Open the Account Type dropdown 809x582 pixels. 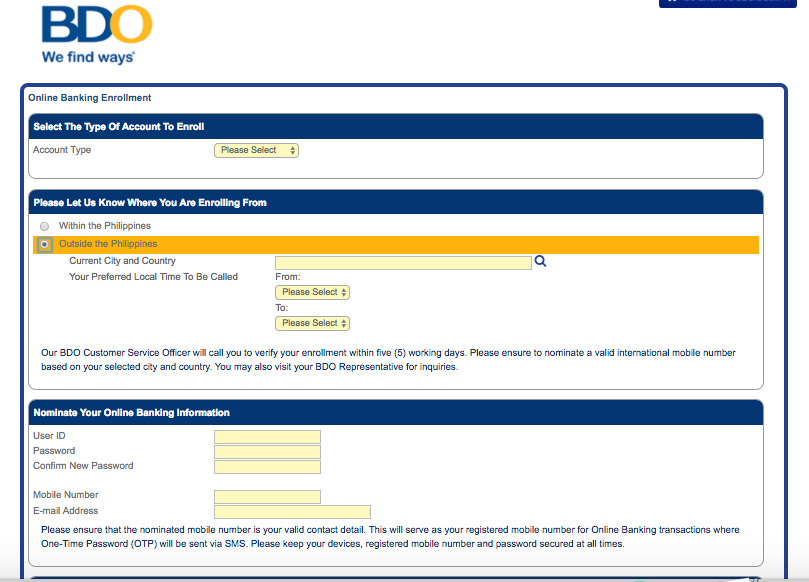click(x=255, y=149)
